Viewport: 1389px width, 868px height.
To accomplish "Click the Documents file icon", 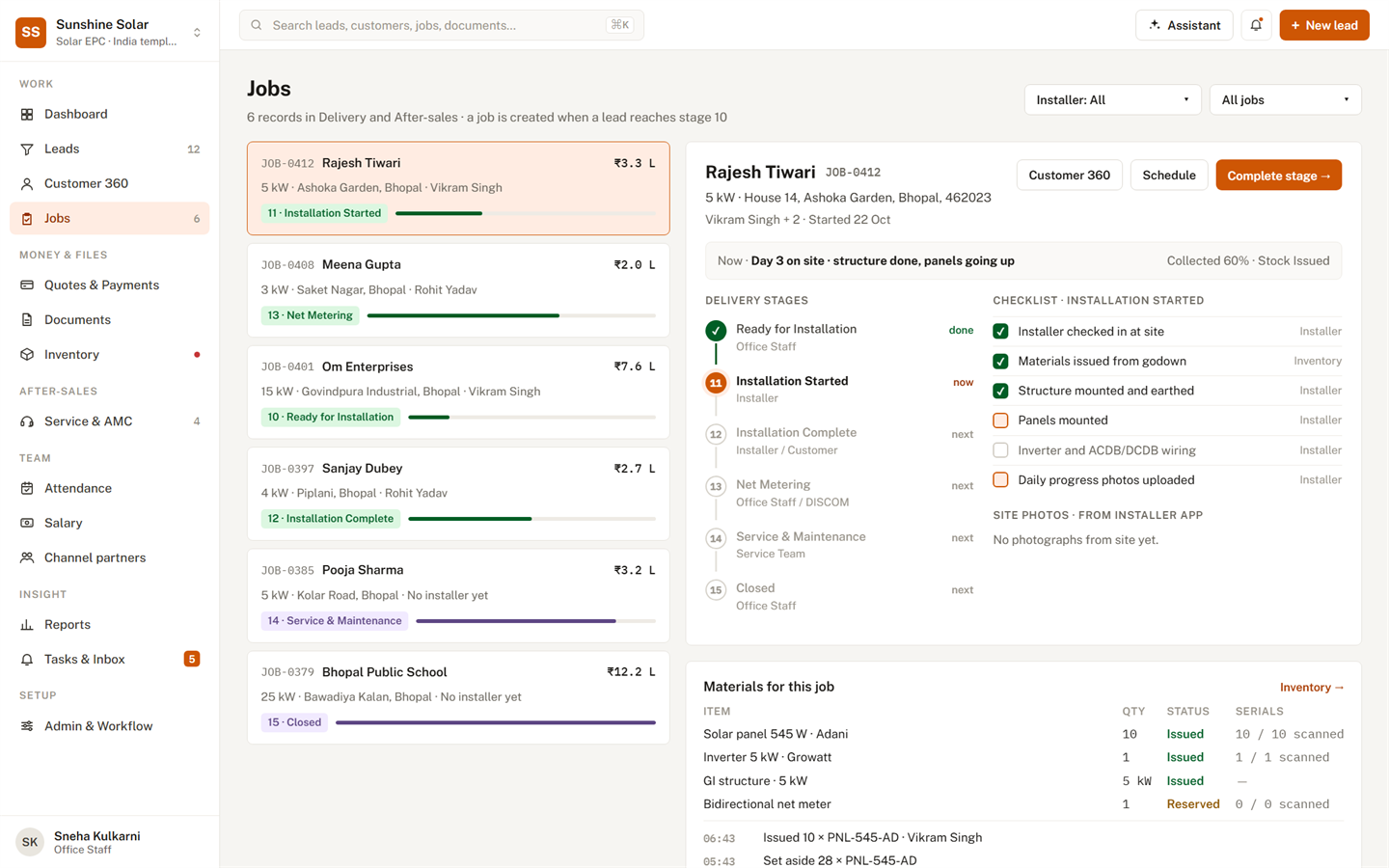I will click(27, 319).
